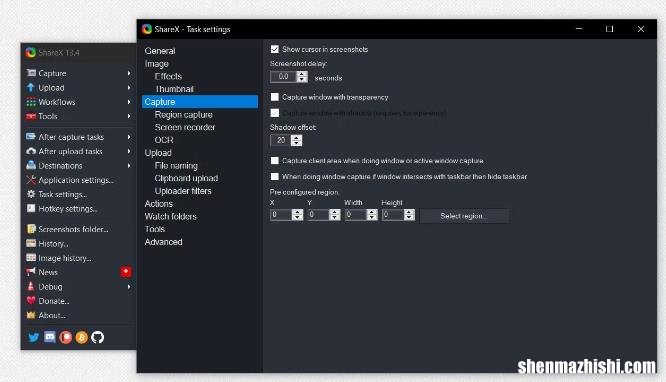Open Effects settings page
Screen dimensions: 666x382
point(168,76)
